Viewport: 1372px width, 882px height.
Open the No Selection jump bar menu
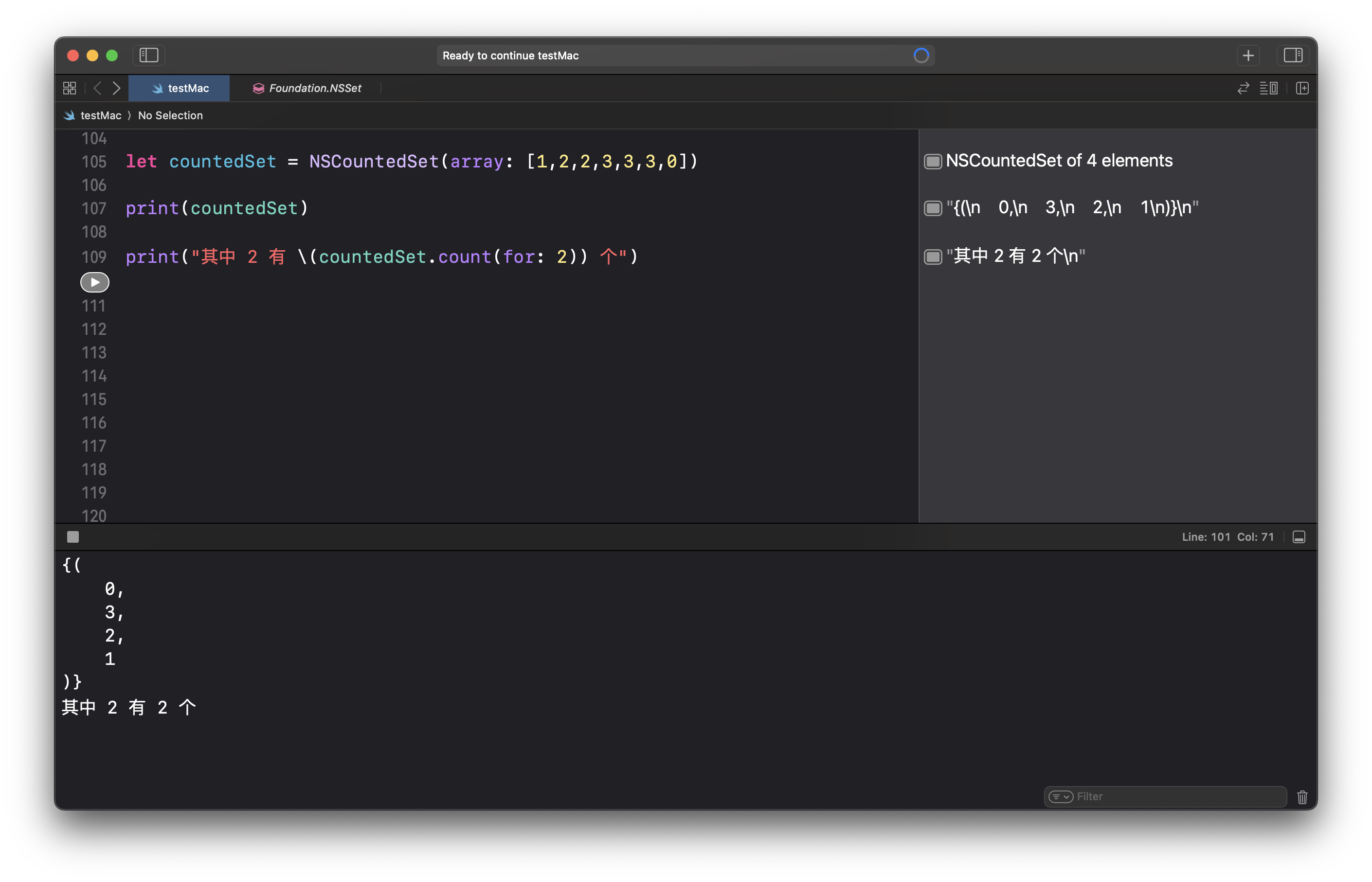pos(170,115)
